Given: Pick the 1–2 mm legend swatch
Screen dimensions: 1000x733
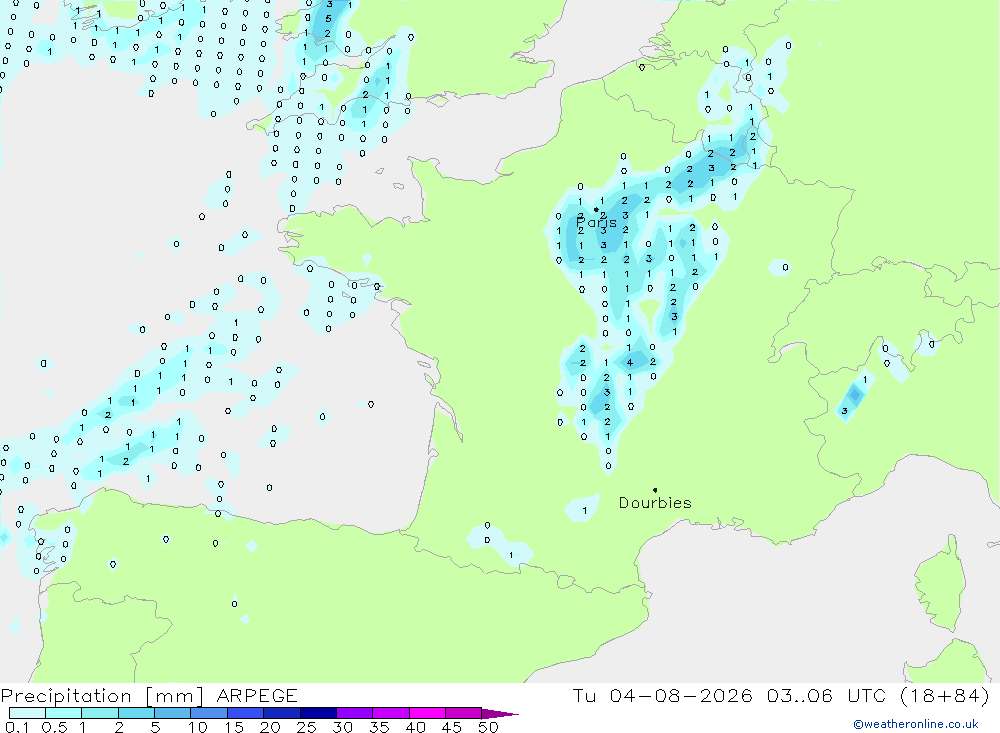Looking at the screenshot, I should click(100, 713).
